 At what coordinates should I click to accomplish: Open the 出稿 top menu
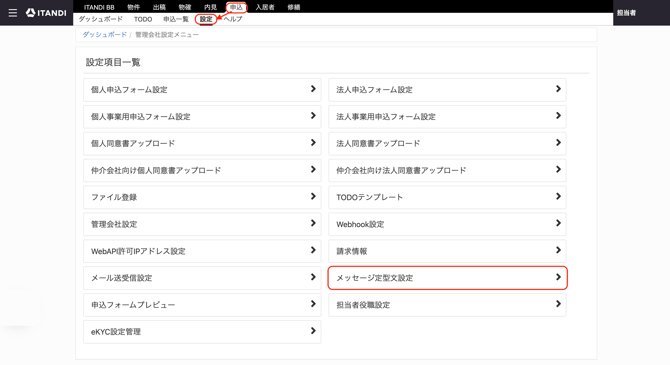click(159, 7)
